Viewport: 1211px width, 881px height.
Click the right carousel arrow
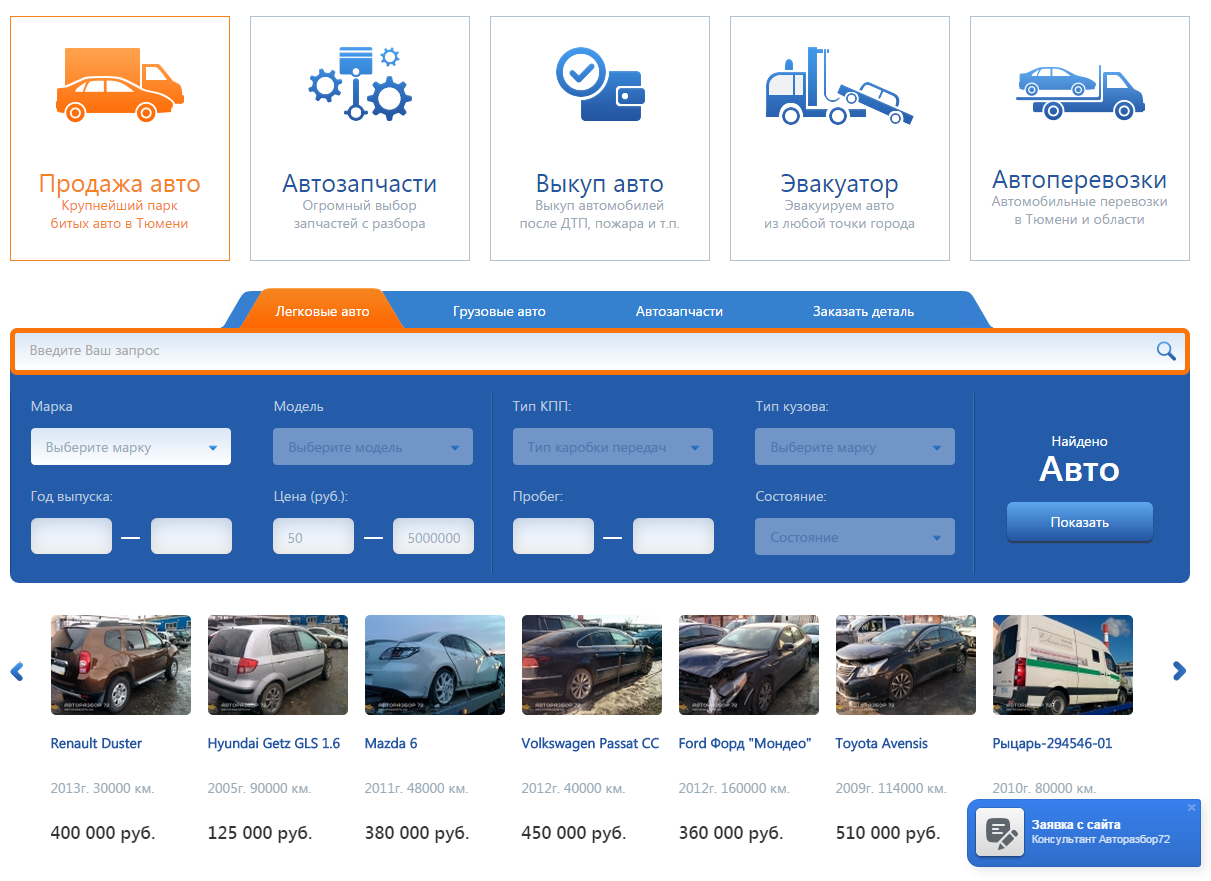tap(1179, 671)
